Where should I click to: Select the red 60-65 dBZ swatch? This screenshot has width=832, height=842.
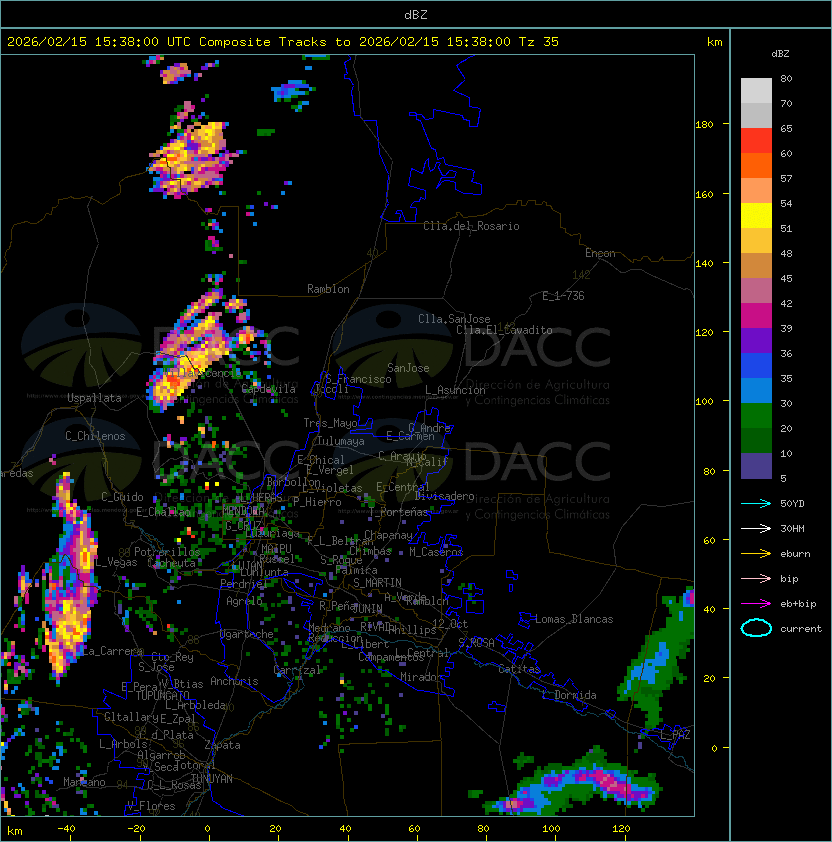pos(756,141)
